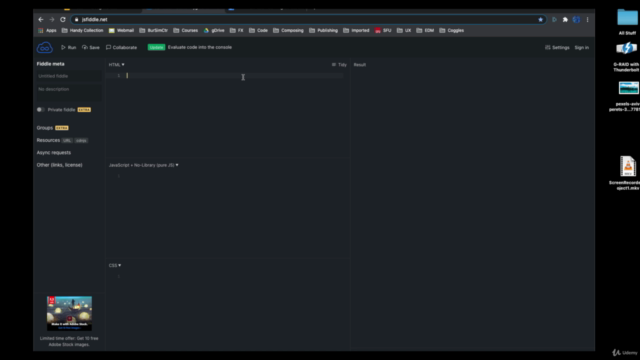Image resolution: width=640 pixels, height=360 pixels.
Task: Open the Code bookmark folder
Action: pyautogui.click(x=258, y=30)
